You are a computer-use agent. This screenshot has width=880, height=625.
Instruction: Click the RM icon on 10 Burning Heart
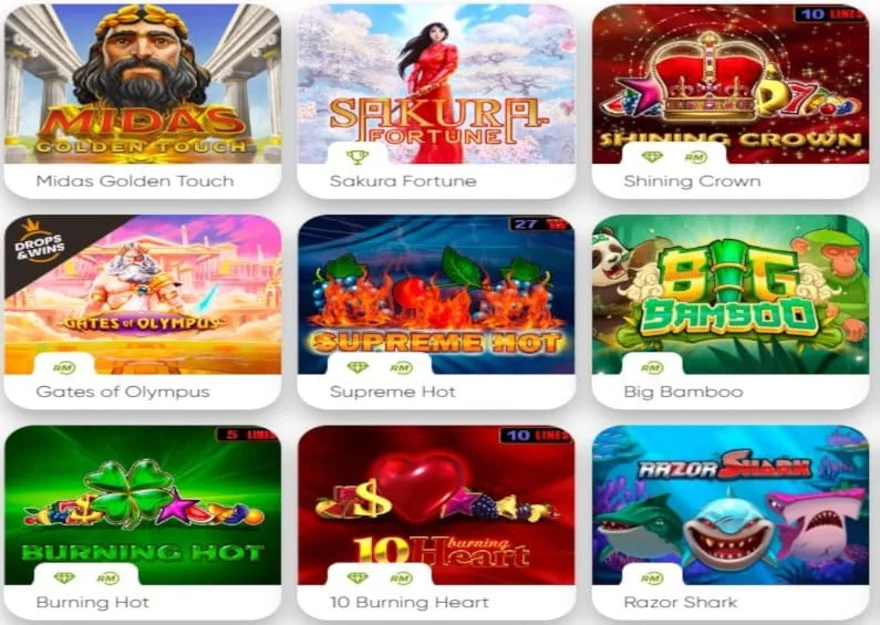[401, 578]
